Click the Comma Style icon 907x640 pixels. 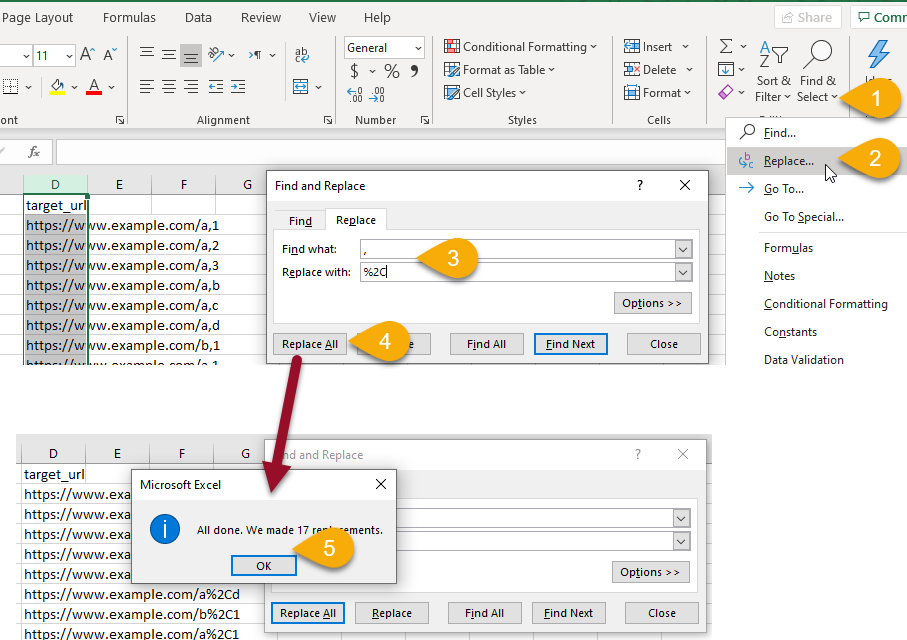416,71
